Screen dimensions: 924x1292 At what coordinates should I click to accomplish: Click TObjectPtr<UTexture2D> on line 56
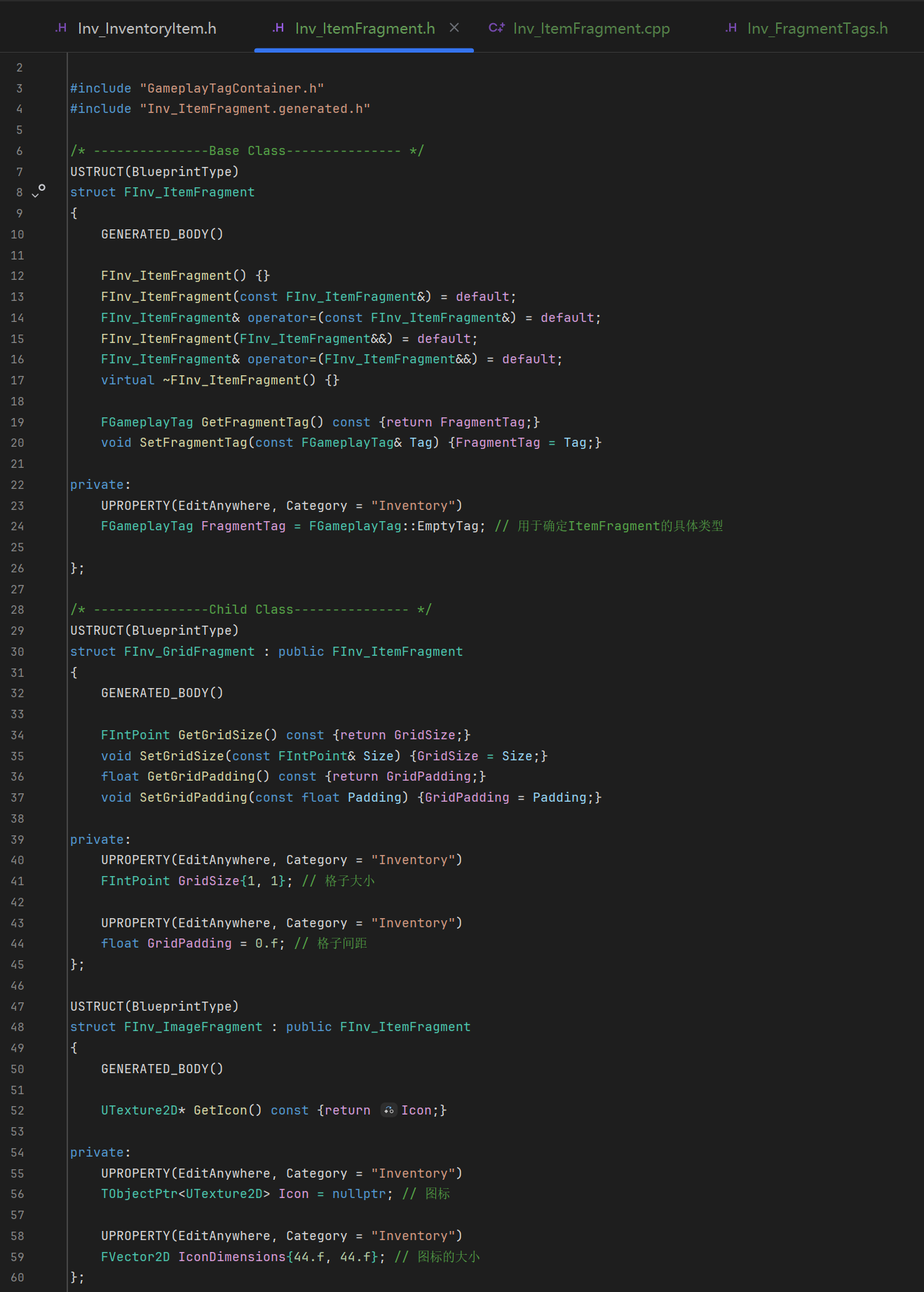[x=186, y=1194]
